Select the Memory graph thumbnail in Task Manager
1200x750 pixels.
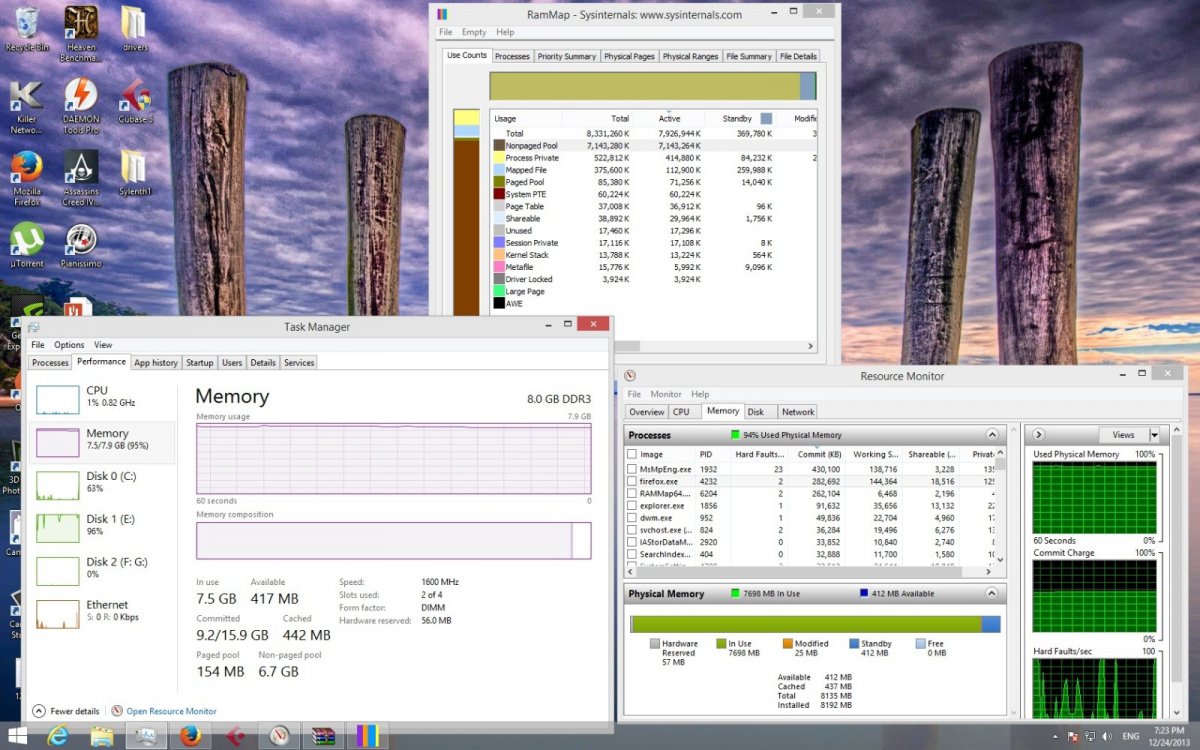tap(58, 442)
